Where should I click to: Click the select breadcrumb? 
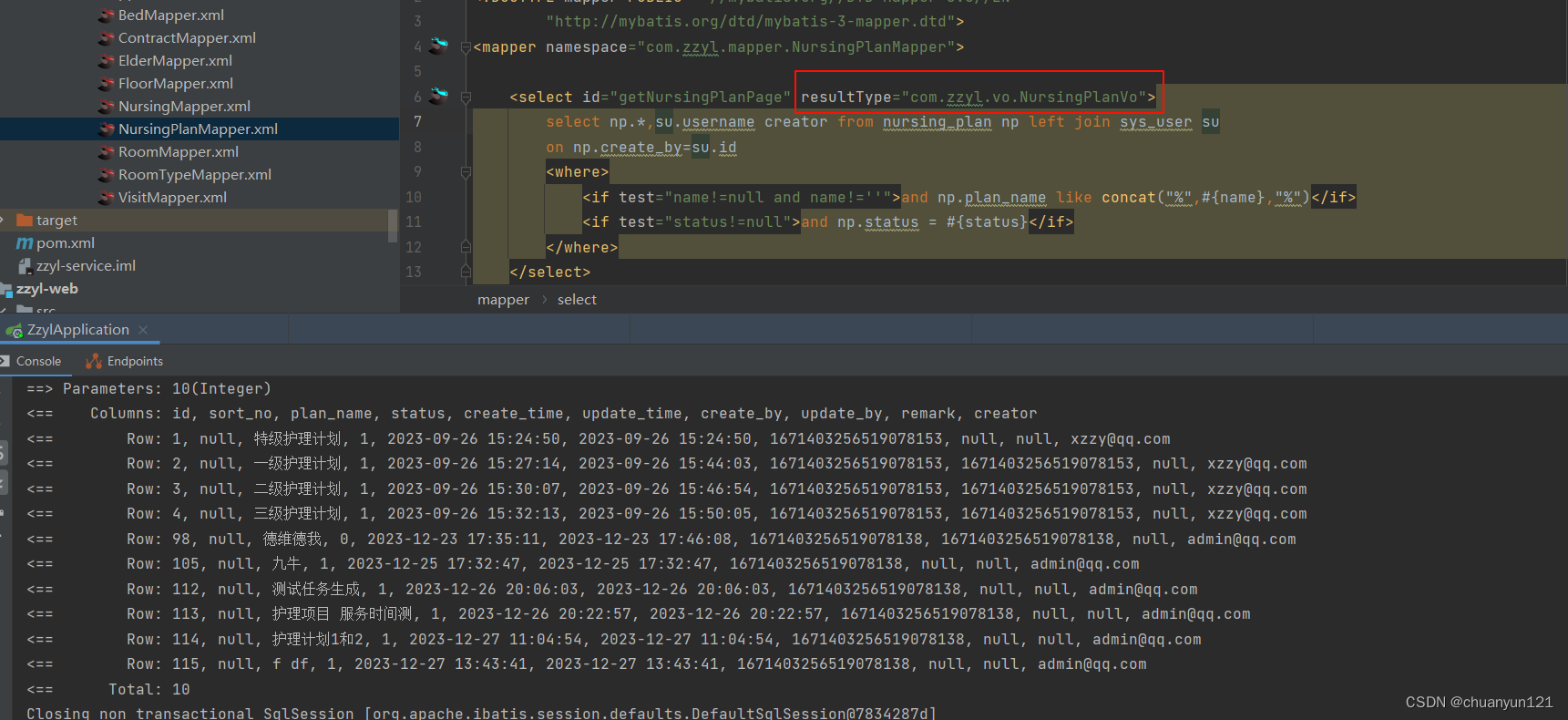pyautogui.click(x=577, y=300)
